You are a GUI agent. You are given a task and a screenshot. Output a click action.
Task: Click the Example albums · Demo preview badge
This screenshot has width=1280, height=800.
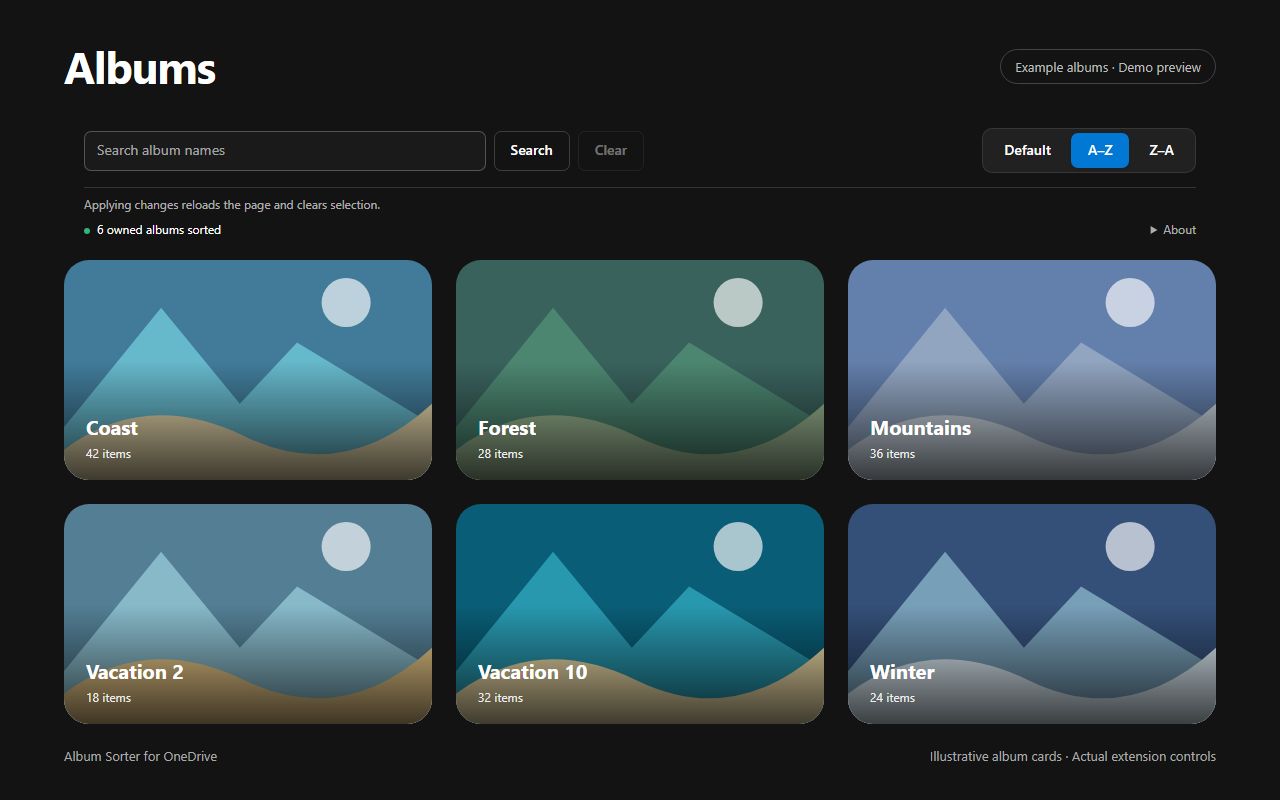[1108, 67]
